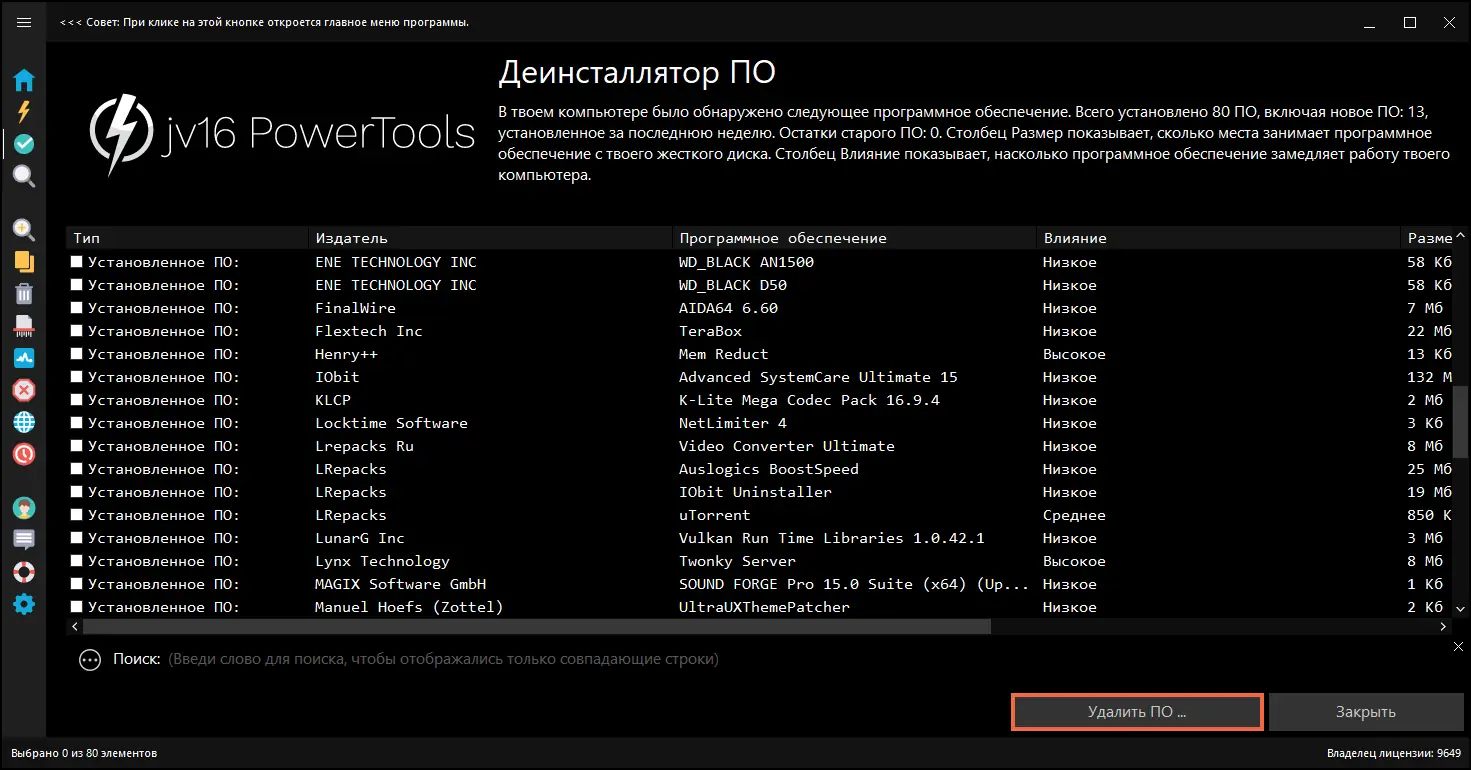The width and height of the screenshot is (1471, 770).
Task: Click the horizontal scroll-right arrow
Action: [x=1443, y=626]
